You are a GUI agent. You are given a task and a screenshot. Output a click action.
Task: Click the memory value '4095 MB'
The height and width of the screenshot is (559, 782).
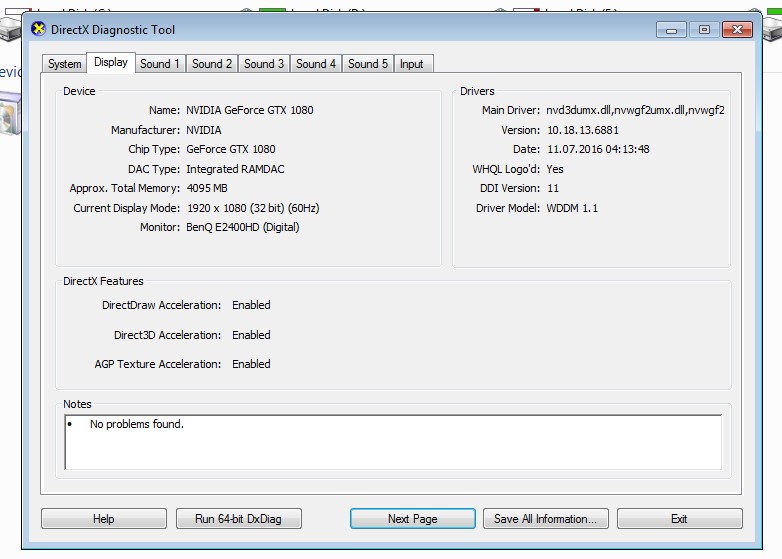click(x=206, y=188)
